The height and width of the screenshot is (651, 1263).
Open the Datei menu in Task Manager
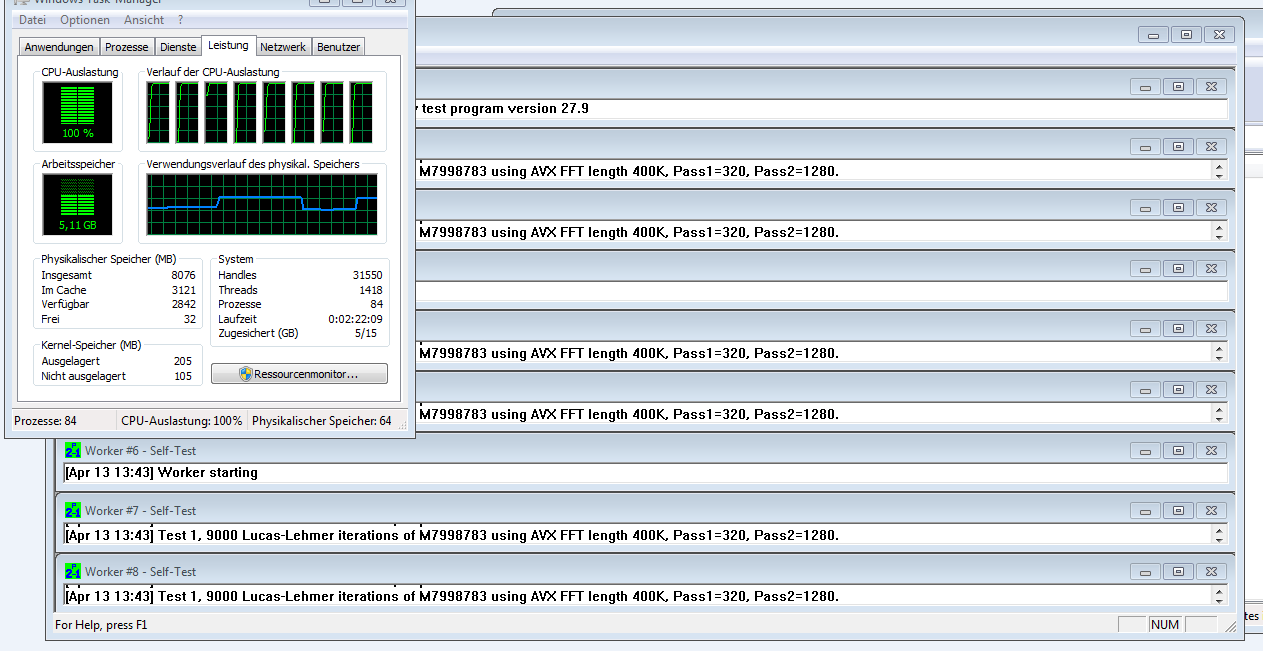(32, 20)
